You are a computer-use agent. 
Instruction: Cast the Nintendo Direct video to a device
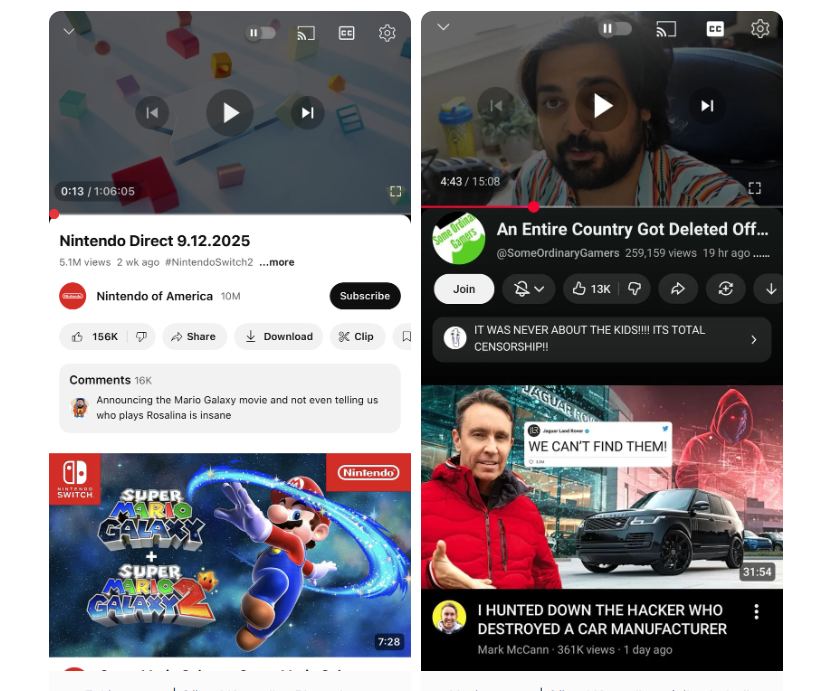click(x=306, y=33)
